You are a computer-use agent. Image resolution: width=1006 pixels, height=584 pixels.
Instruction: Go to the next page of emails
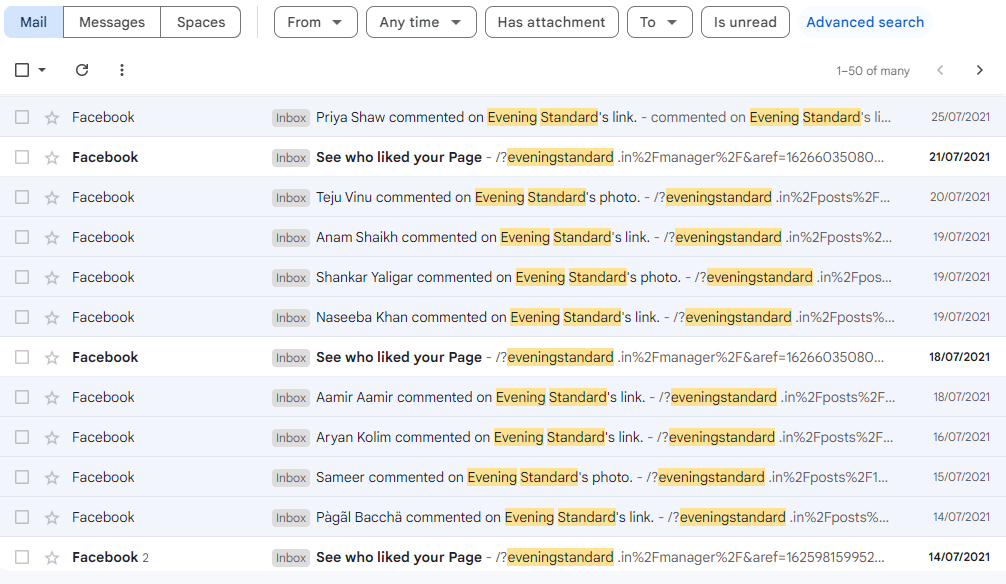[x=980, y=71]
